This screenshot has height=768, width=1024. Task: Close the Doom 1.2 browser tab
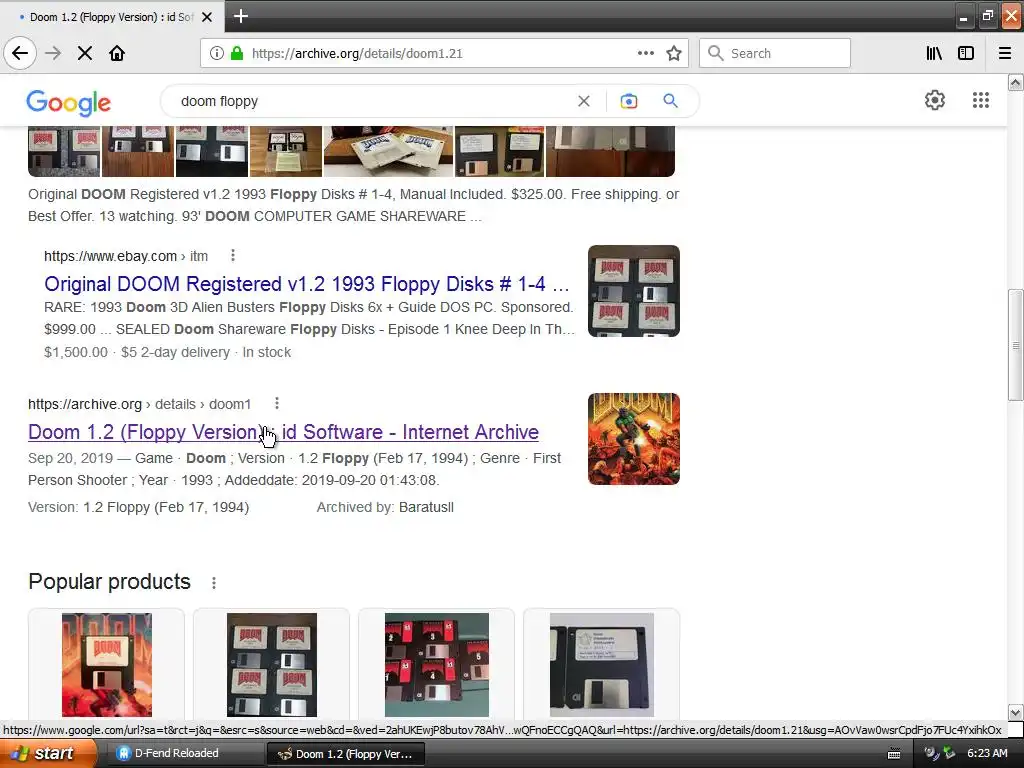(207, 17)
